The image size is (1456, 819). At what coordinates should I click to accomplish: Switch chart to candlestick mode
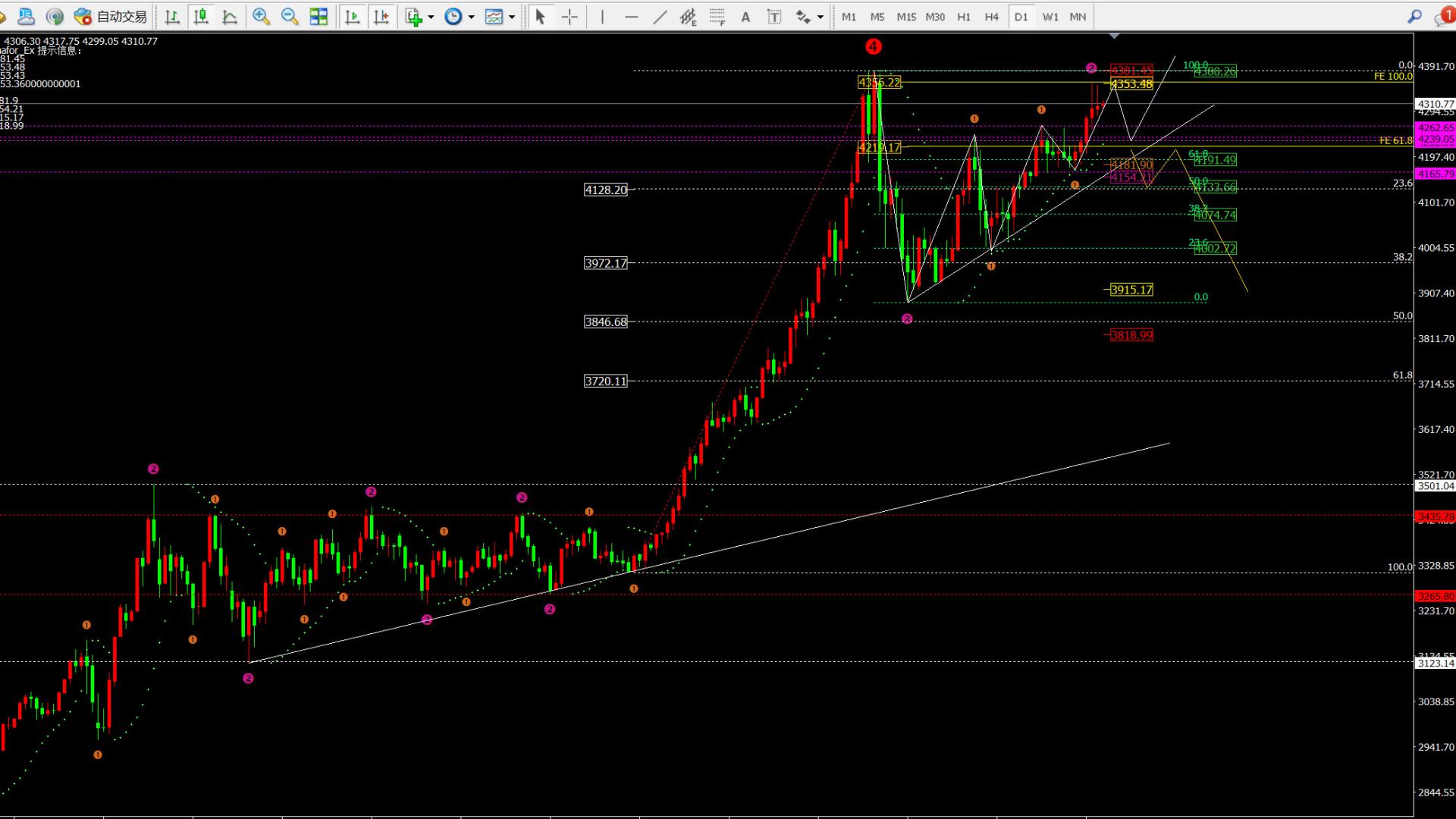[x=201, y=17]
